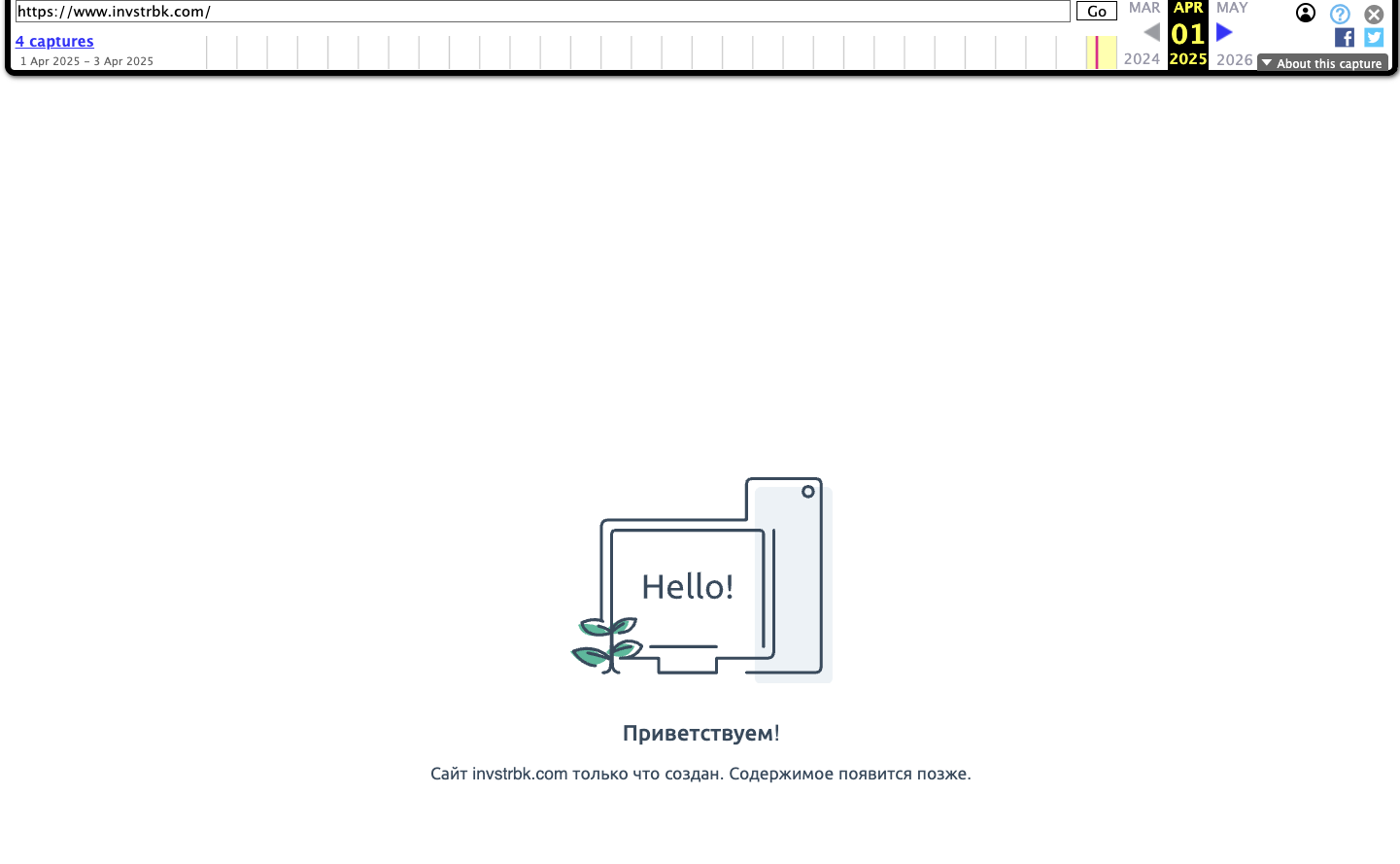Click the Hello! computer illustration
Viewport: 1400px width, 864px height.
point(700,579)
